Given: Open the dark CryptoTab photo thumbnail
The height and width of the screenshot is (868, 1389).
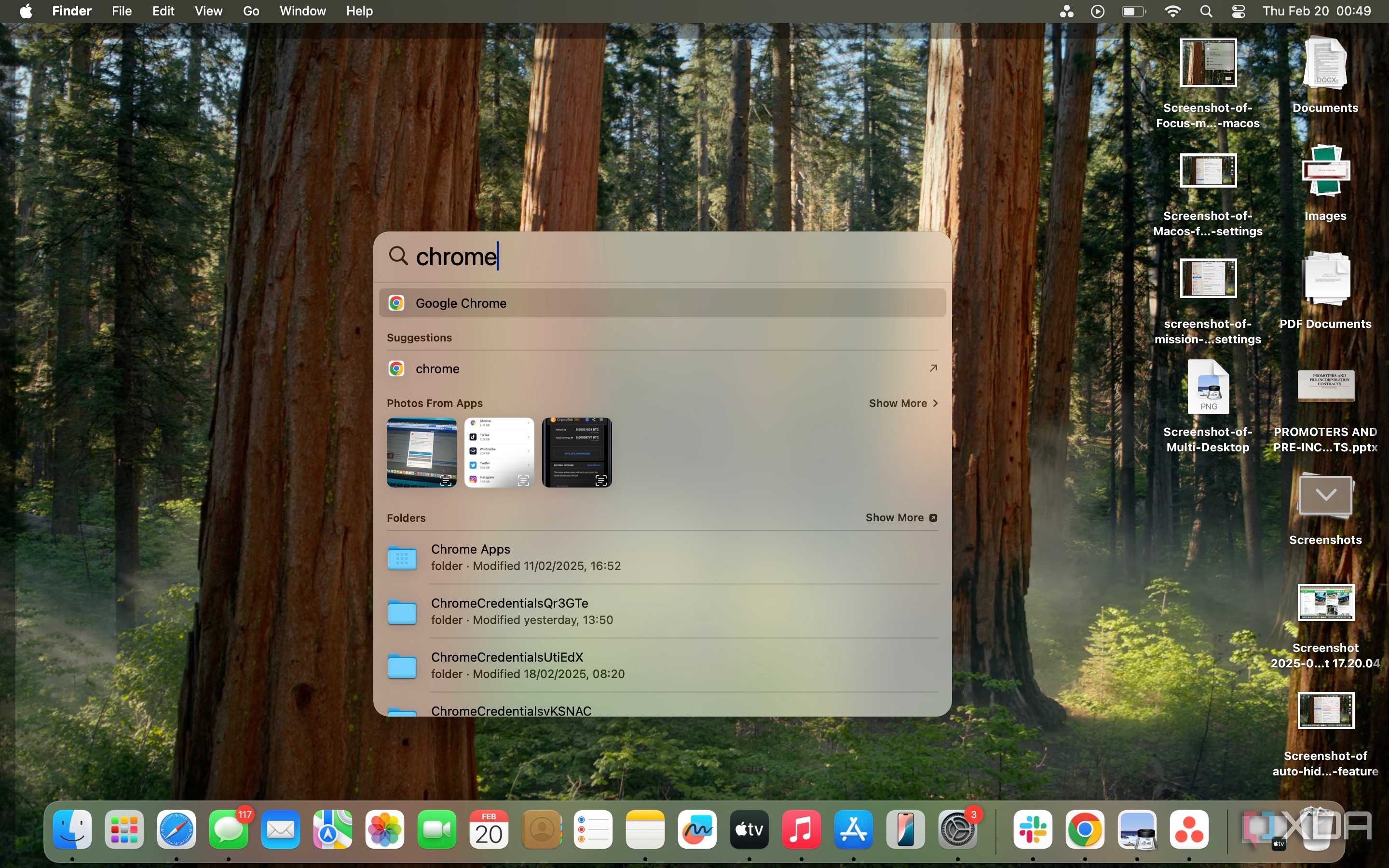Looking at the screenshot, I should (577, 452).
